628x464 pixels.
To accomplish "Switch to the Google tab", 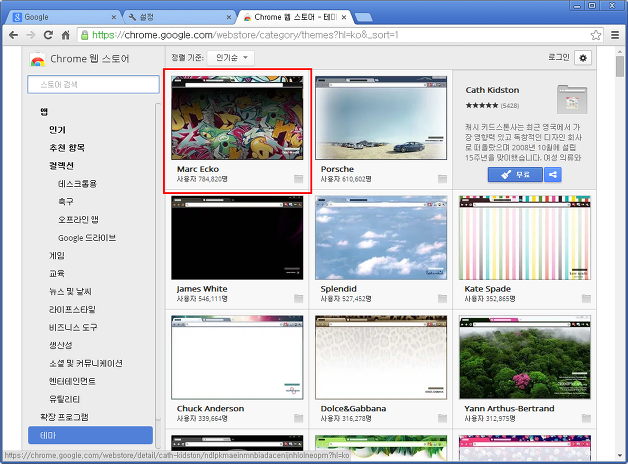I will pyautogui.click(x=64, y=17).
